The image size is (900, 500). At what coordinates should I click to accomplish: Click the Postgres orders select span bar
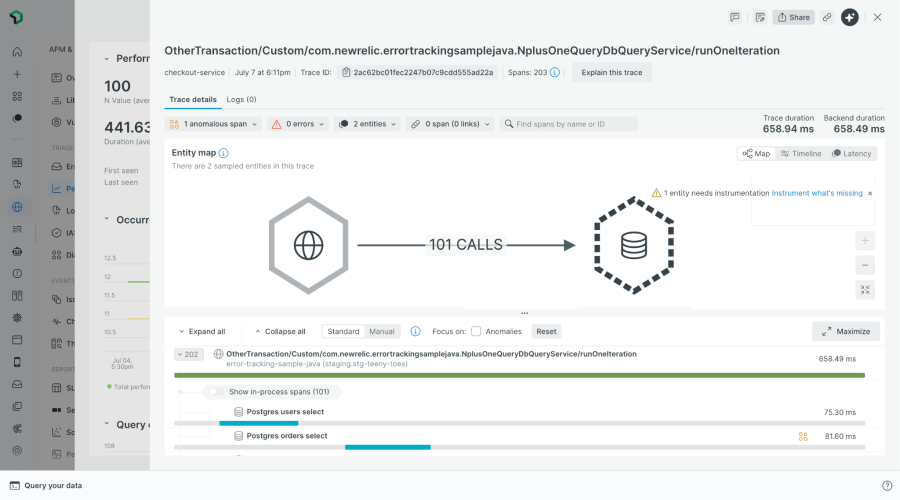[387, 447]
